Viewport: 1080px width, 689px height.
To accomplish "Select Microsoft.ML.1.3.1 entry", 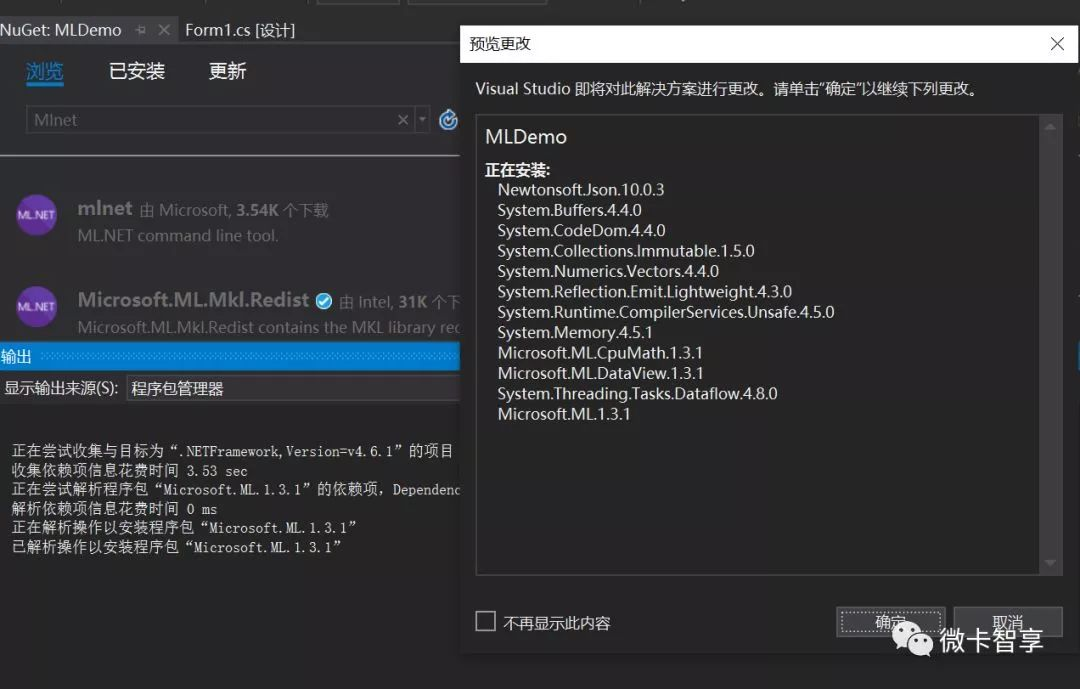I will tap(564, 414).
